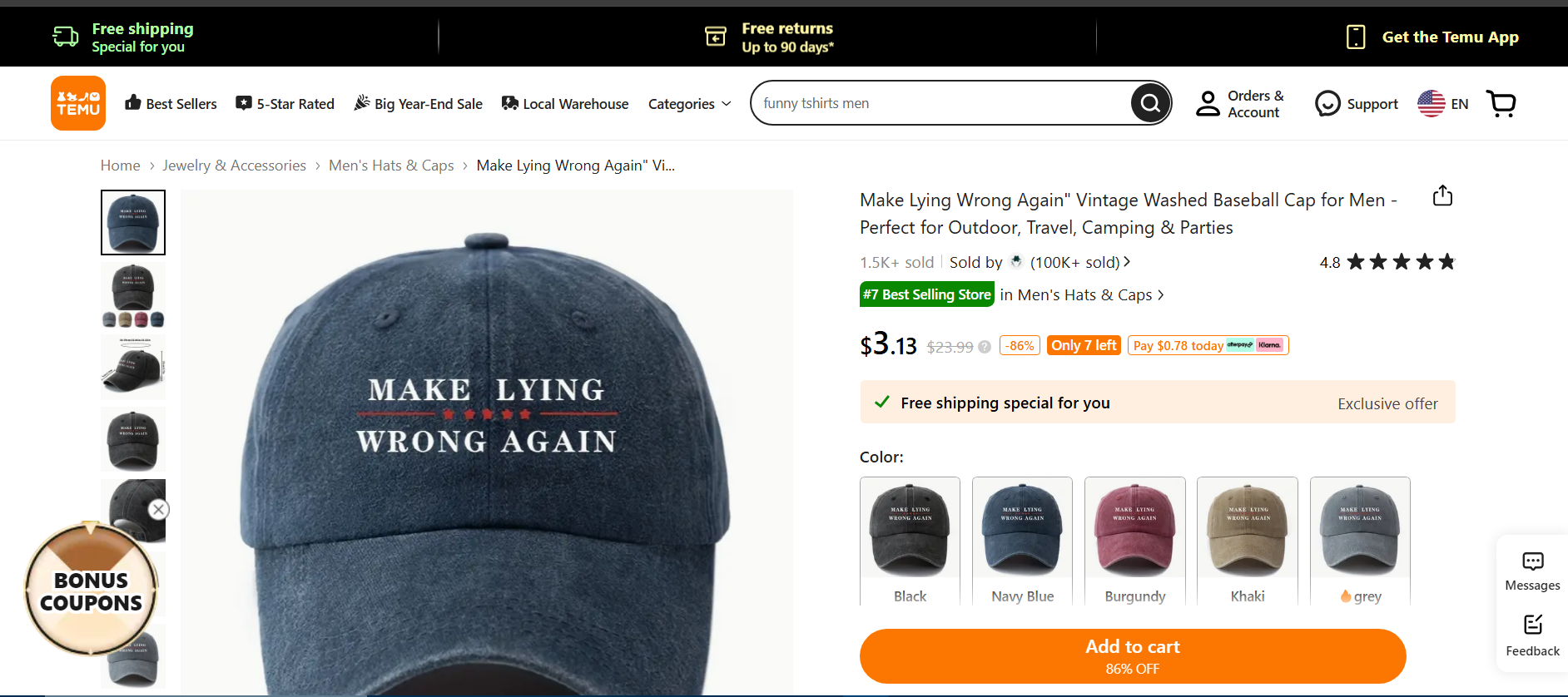Open the Feedback form

click(1532, 635)
